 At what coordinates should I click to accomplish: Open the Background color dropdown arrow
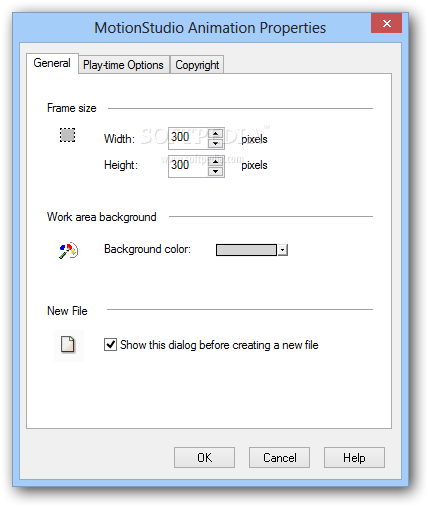[x=282, y=250]
